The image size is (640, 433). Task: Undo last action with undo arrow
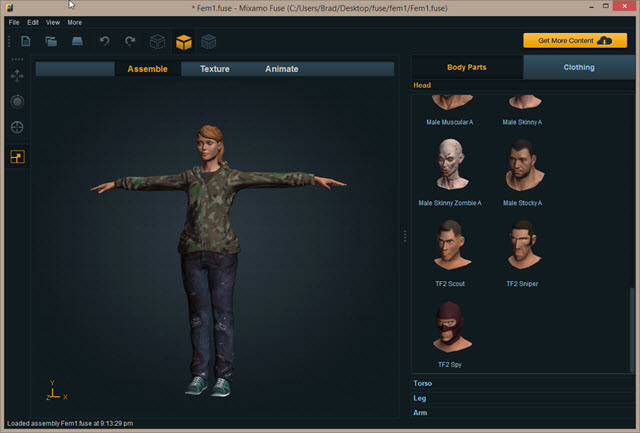click(104, 41)
